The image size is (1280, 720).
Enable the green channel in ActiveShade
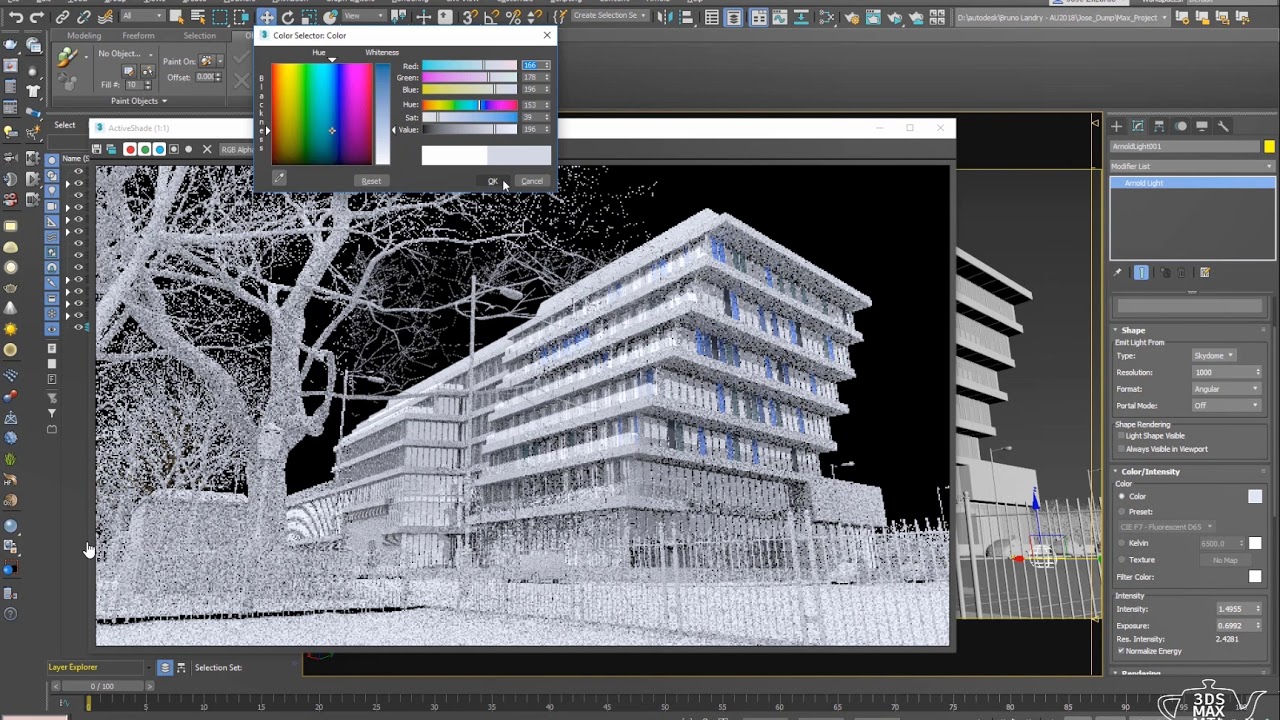click(x=145, y=149)
